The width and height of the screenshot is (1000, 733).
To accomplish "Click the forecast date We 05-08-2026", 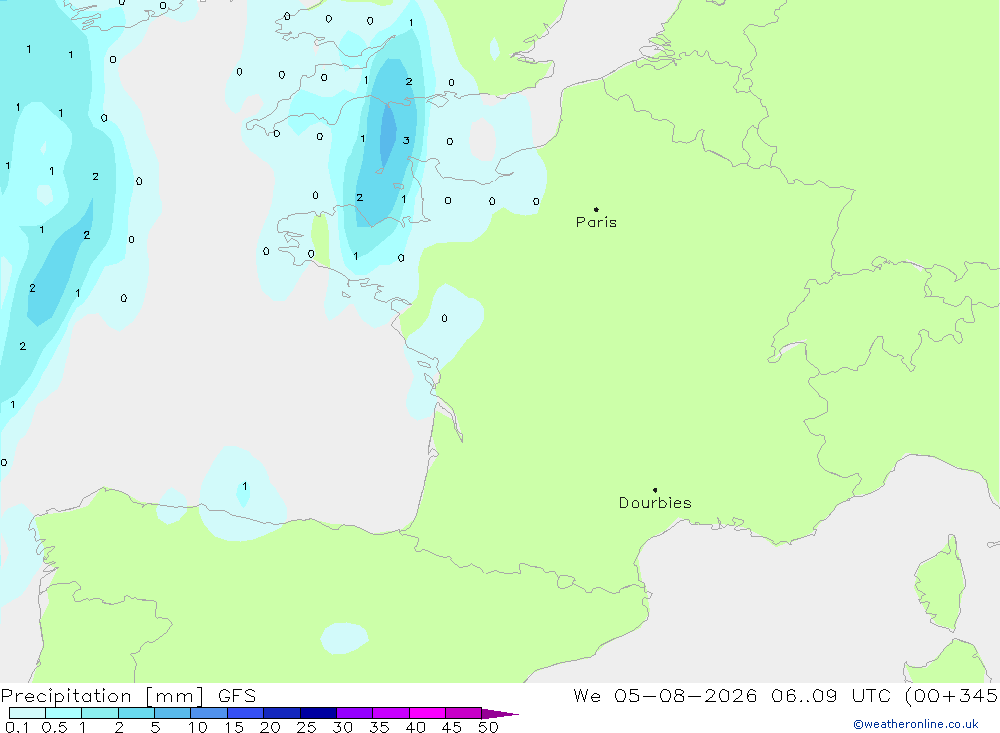I will 665,696.
